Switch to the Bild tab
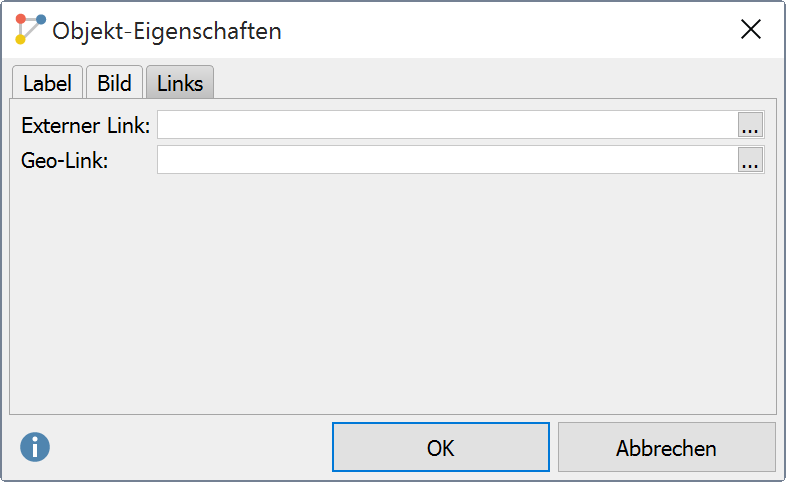Viewport: 786px width, 482px height. pyautogui.click(x=114, y=83)
